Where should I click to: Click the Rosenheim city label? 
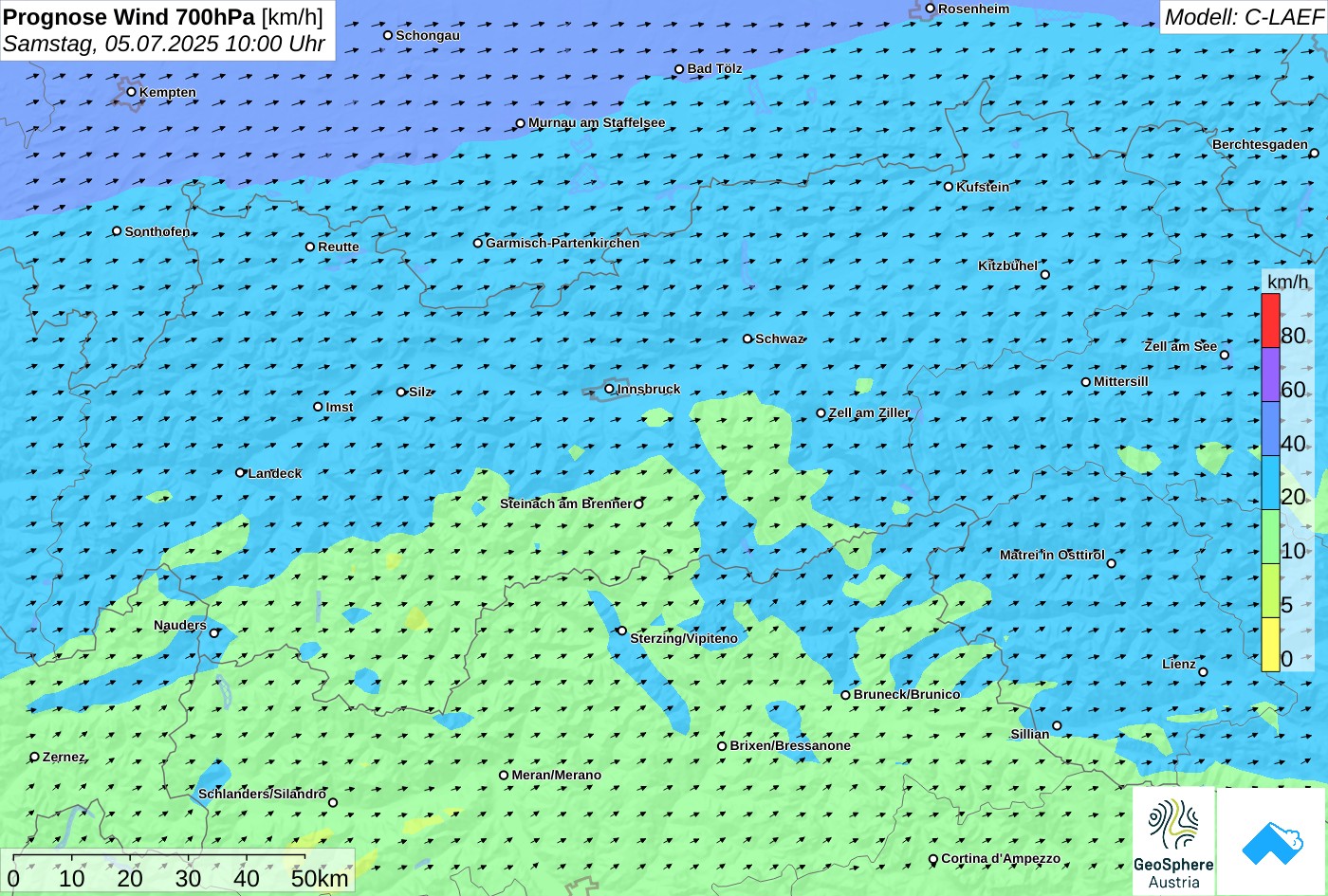coord(974,9)
